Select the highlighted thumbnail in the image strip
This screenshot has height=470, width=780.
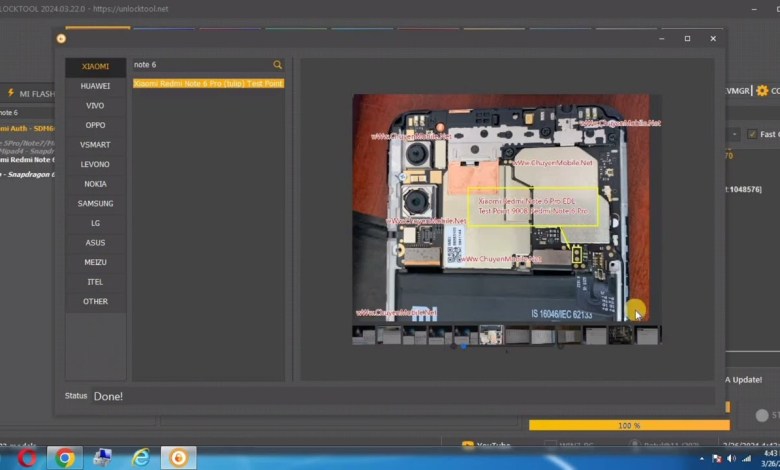coord(491,335)
